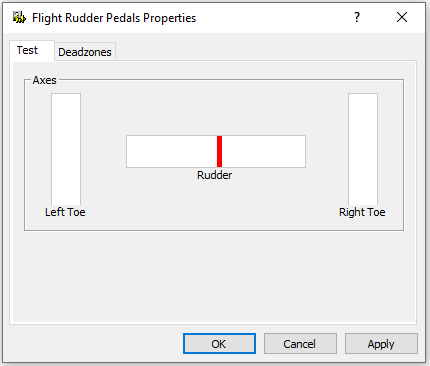Image resolution: width=430 pixels, height=366 pixels.
Task: Click the Rudder bar right of the red marker
Action: tap(264, 151)
